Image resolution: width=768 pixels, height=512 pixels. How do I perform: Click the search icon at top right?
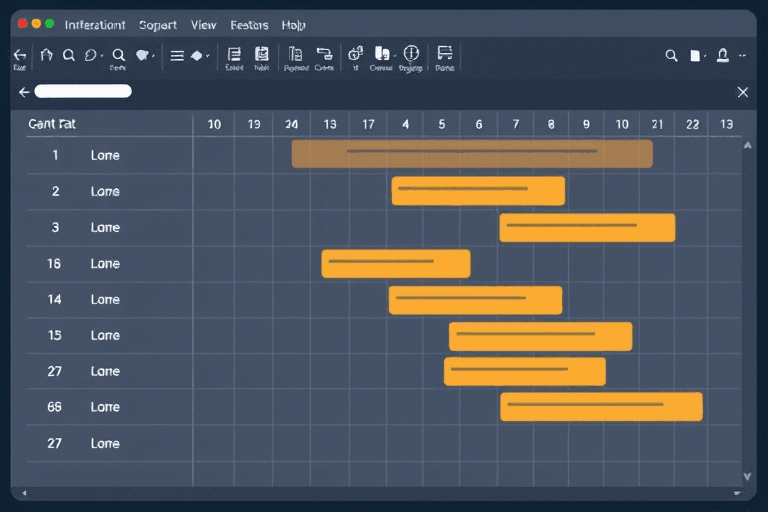pyautogui.click(x=672, y=56)
